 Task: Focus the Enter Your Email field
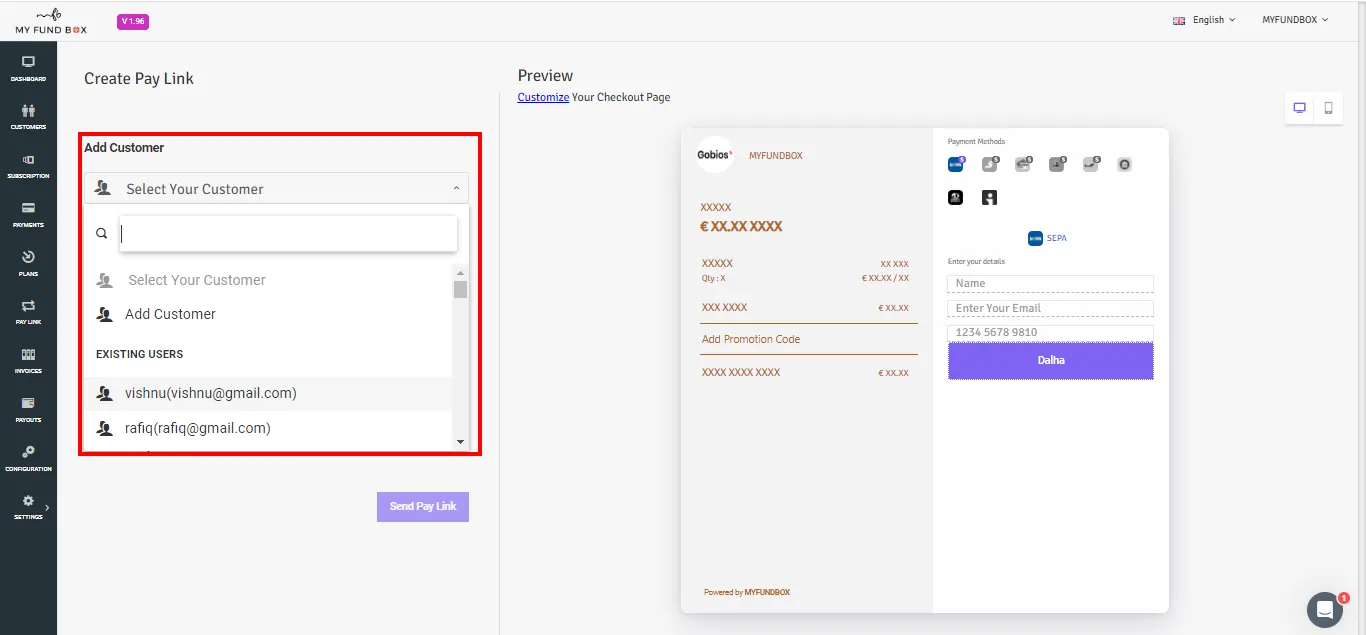tap(1050, 308)
